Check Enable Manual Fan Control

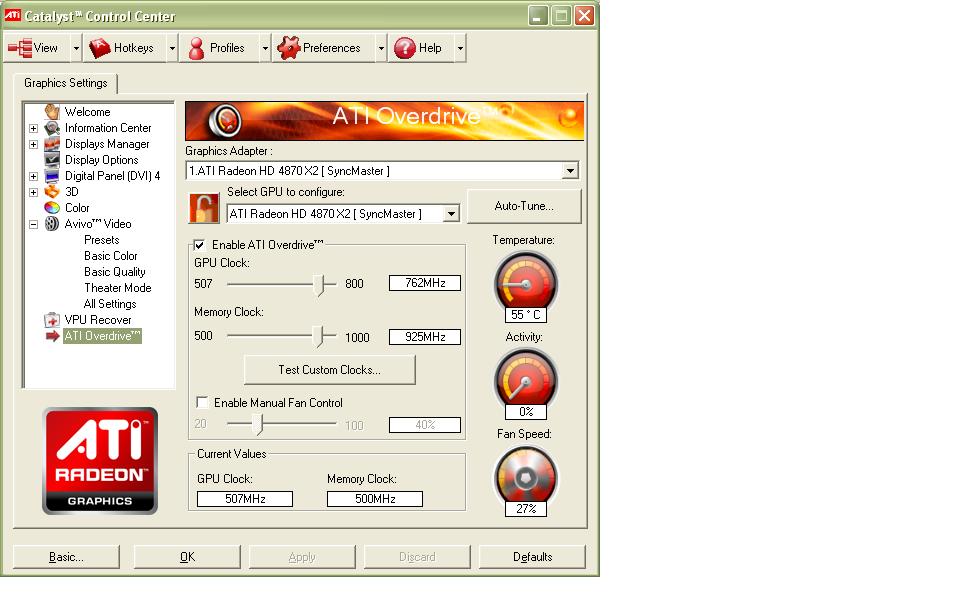pos(202,402)
